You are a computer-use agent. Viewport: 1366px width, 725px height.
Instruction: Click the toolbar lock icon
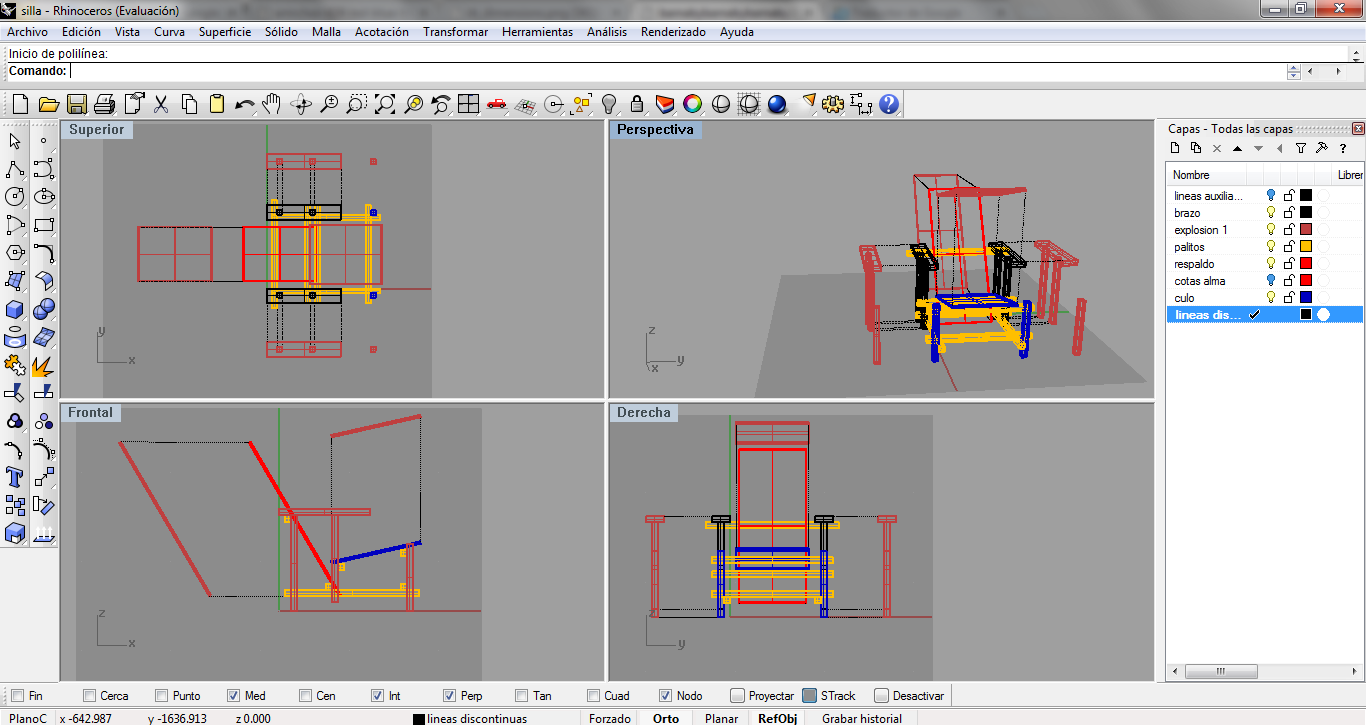coord(637,104)
